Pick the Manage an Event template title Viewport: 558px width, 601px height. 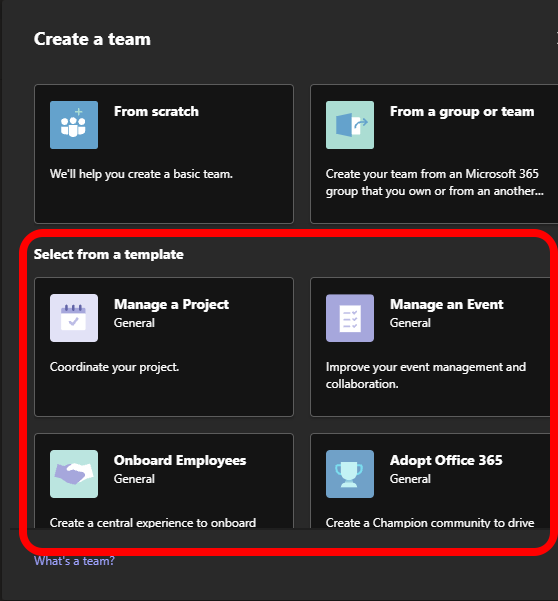coord(446,304)
